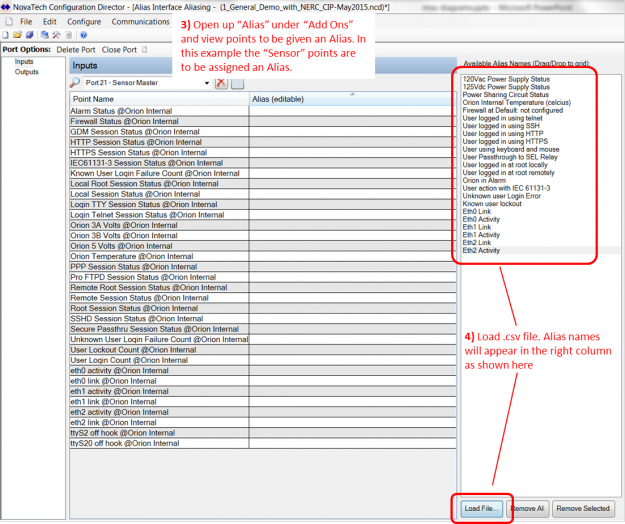Select 'Orion 5 Volts @Orion Internal' row

pyautogui.click(x=159, y=246)
